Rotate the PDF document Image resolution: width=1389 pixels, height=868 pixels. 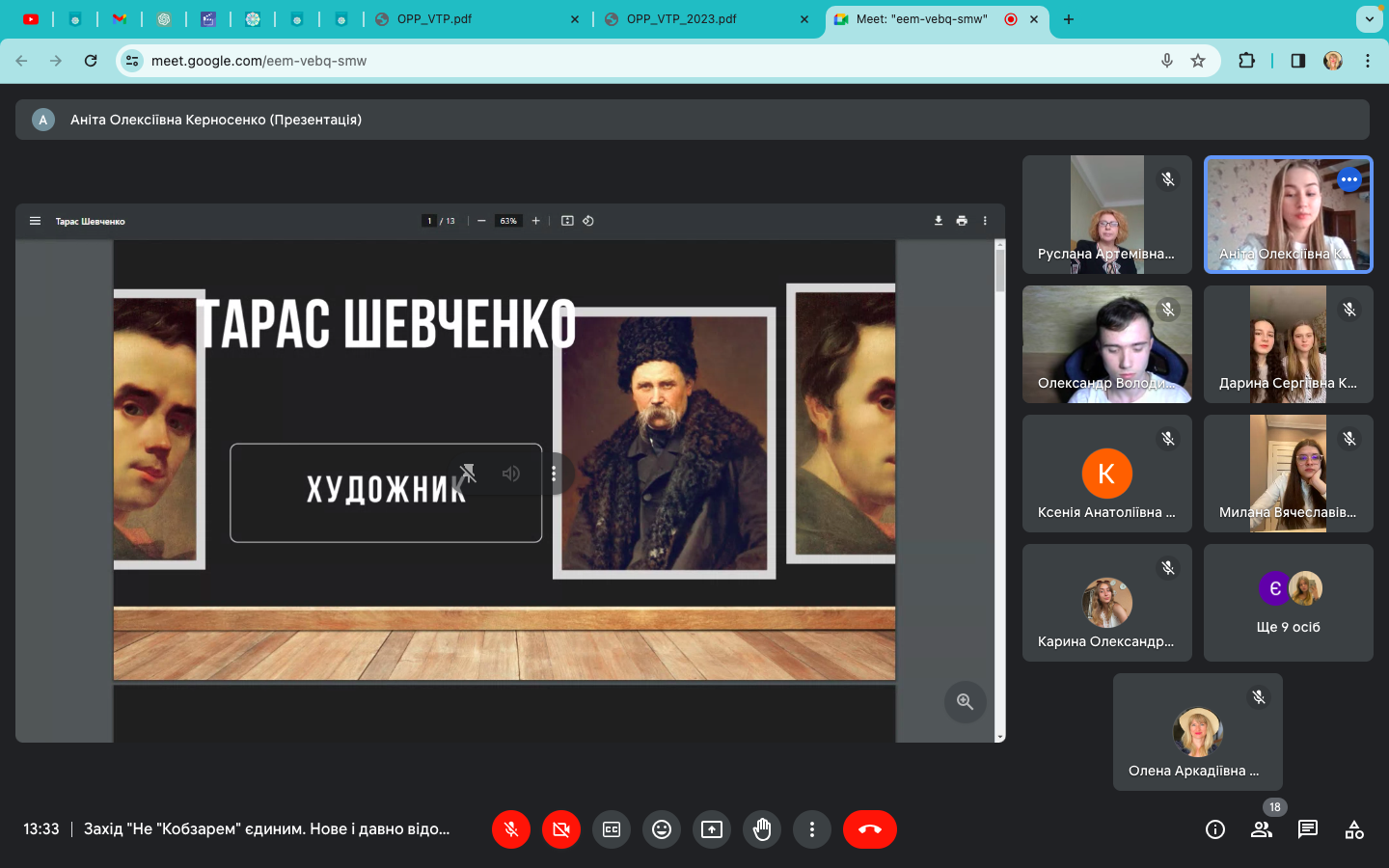click(x=588, y=221)
